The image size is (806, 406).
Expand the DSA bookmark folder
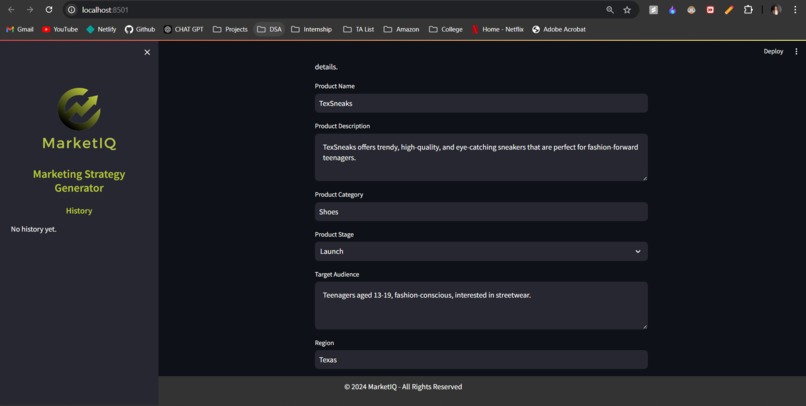coord(269,29)
